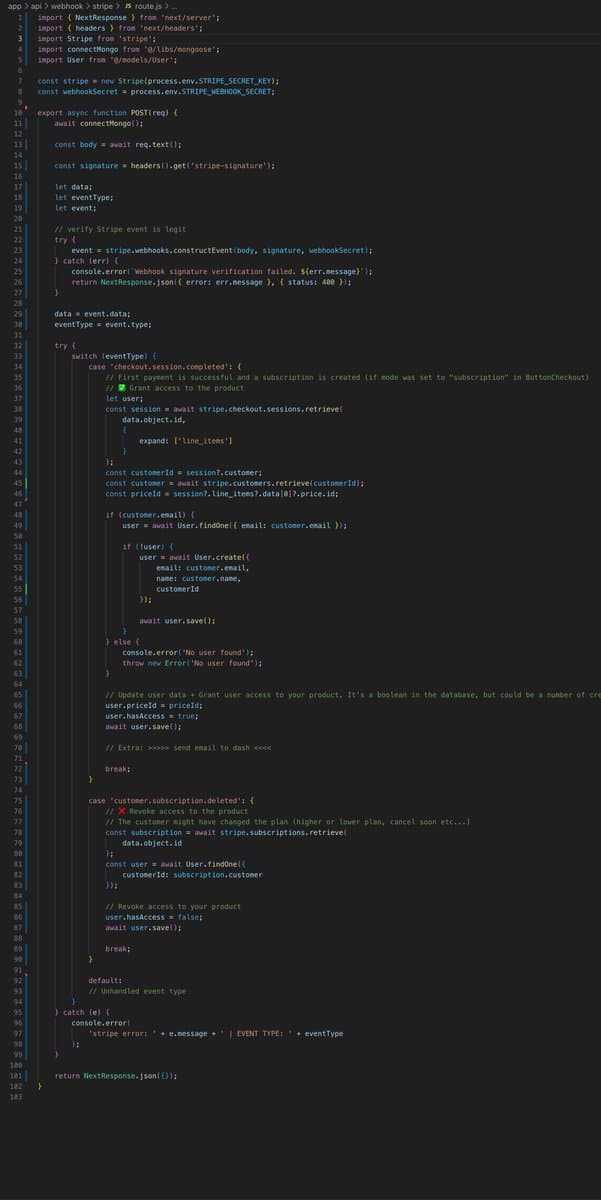Click comment '// verify Stripe event is legit'
The image size is (601, 1200).
click(x=120, y=229)
